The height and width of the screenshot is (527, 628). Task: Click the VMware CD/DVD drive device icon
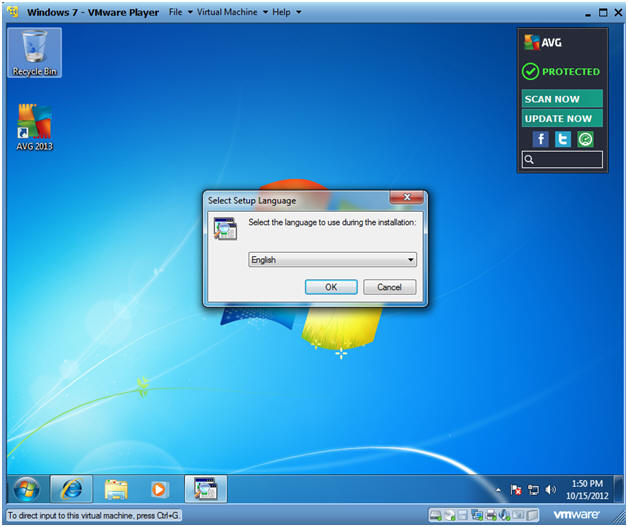[450, 515]
